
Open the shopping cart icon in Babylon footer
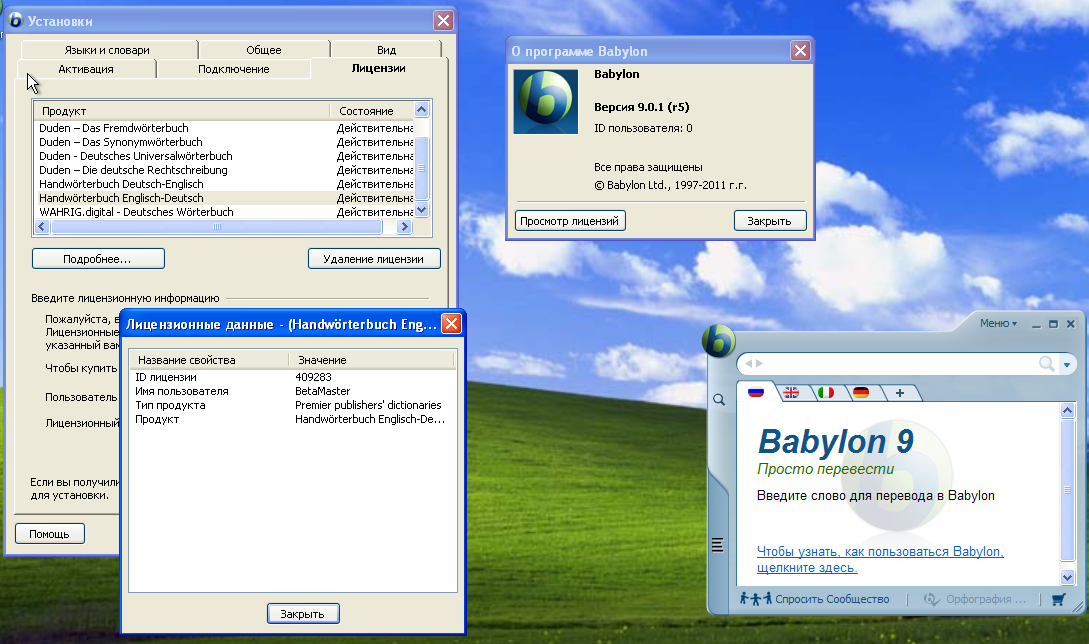1058,600
